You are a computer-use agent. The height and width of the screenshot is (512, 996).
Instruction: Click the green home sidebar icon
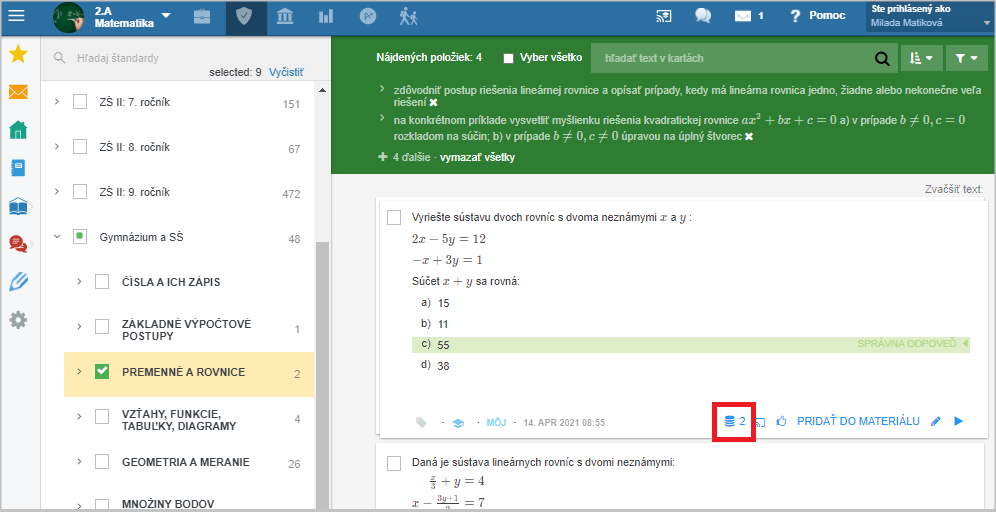[x=18, y=130]
